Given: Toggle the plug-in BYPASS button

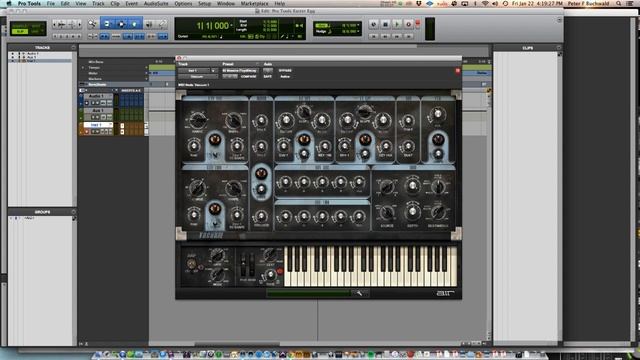Looking at the screenshot, I should click(285, 70).
